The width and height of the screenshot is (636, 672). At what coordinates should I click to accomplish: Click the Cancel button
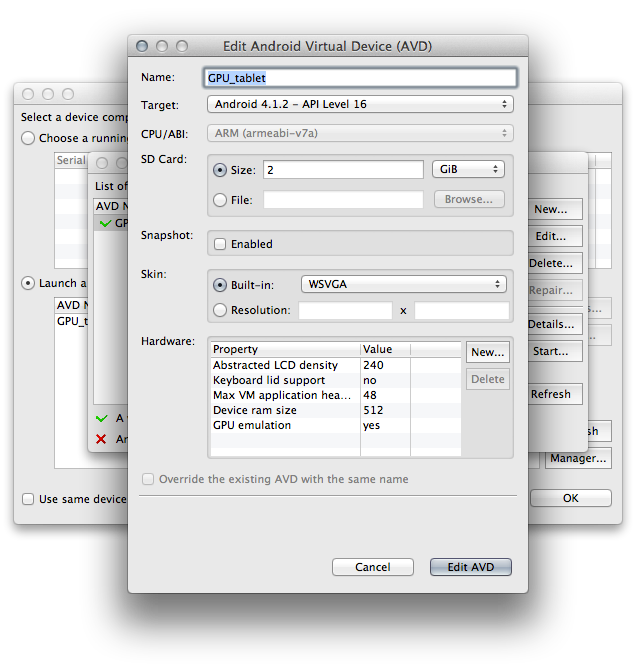click(x=372, y=567)
